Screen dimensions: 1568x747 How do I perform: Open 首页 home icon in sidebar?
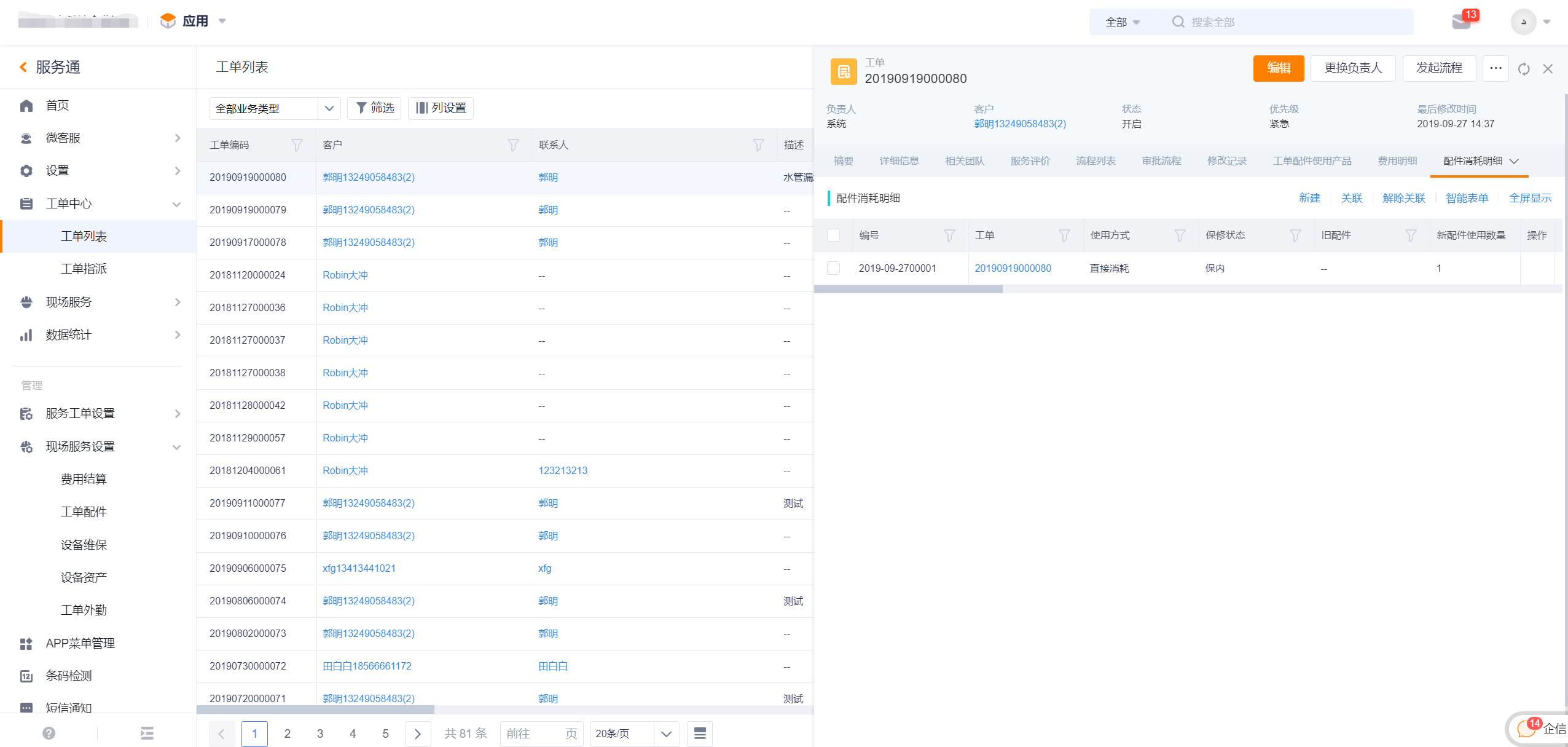click(x=26, y=106)
